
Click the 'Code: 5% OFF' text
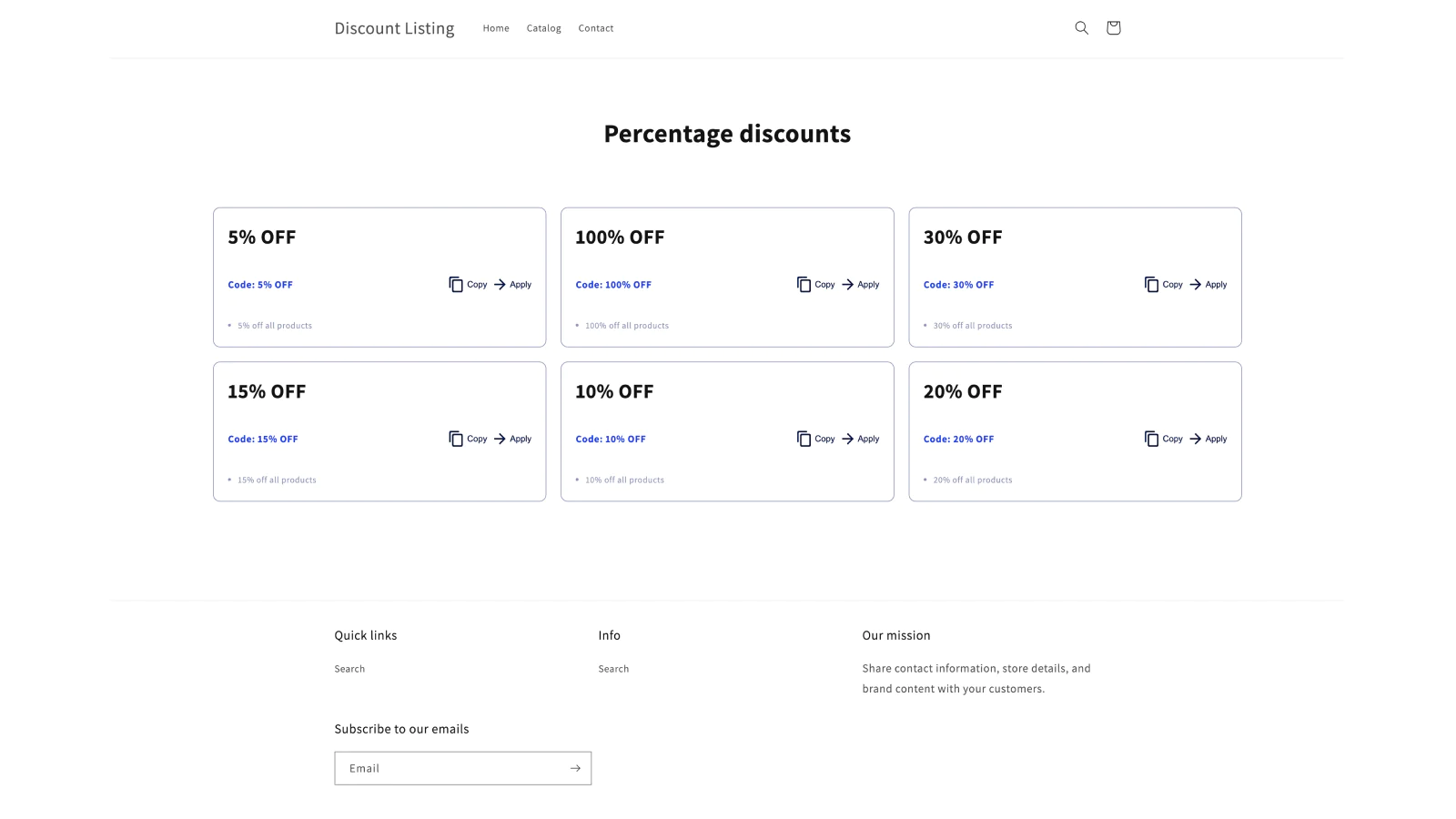260,285
